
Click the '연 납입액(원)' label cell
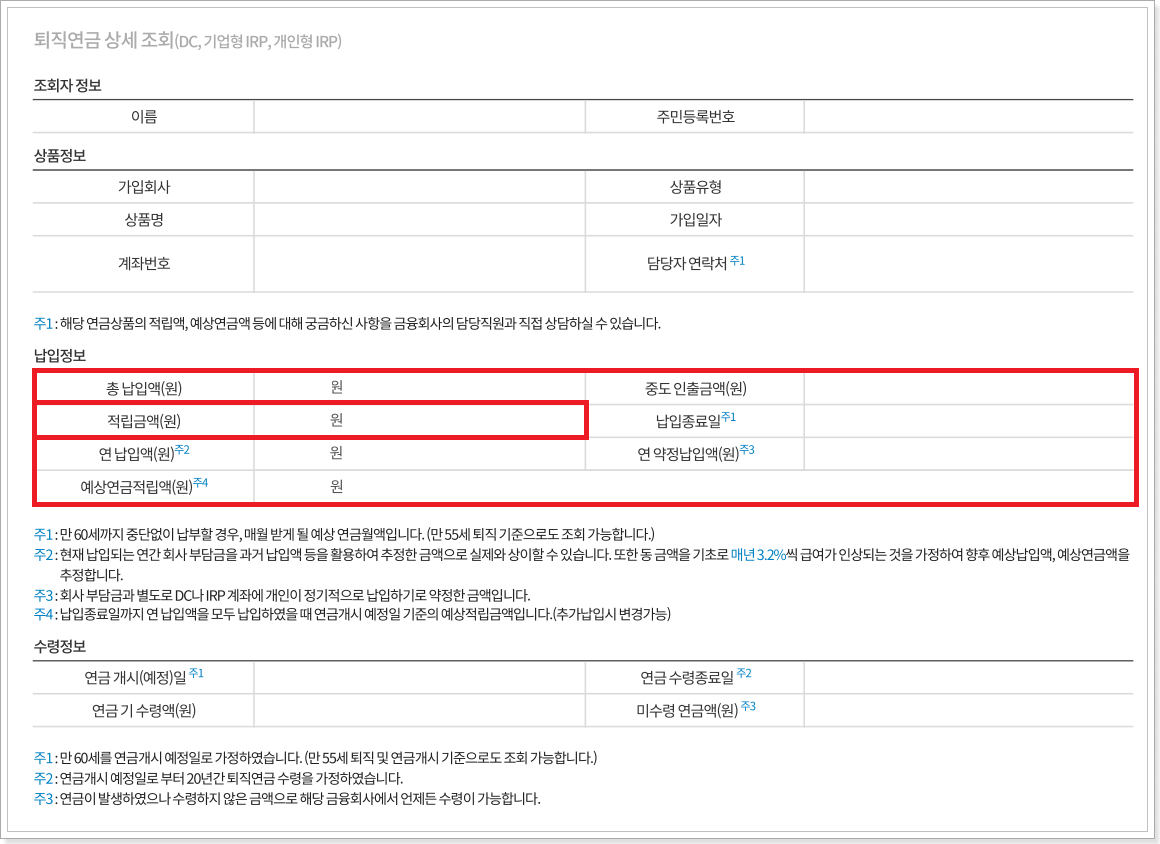click(144, 453)
